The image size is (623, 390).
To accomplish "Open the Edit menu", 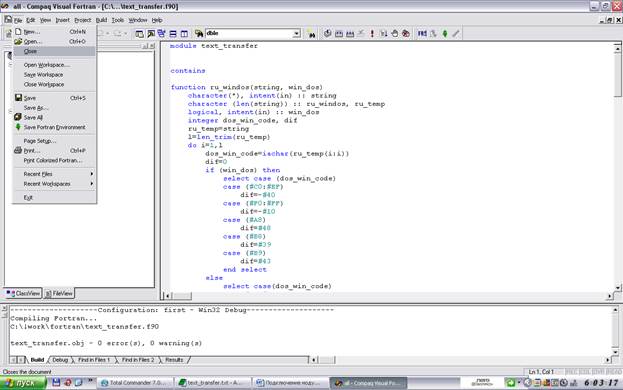I will pyautogui.click(x=31, y=20).
